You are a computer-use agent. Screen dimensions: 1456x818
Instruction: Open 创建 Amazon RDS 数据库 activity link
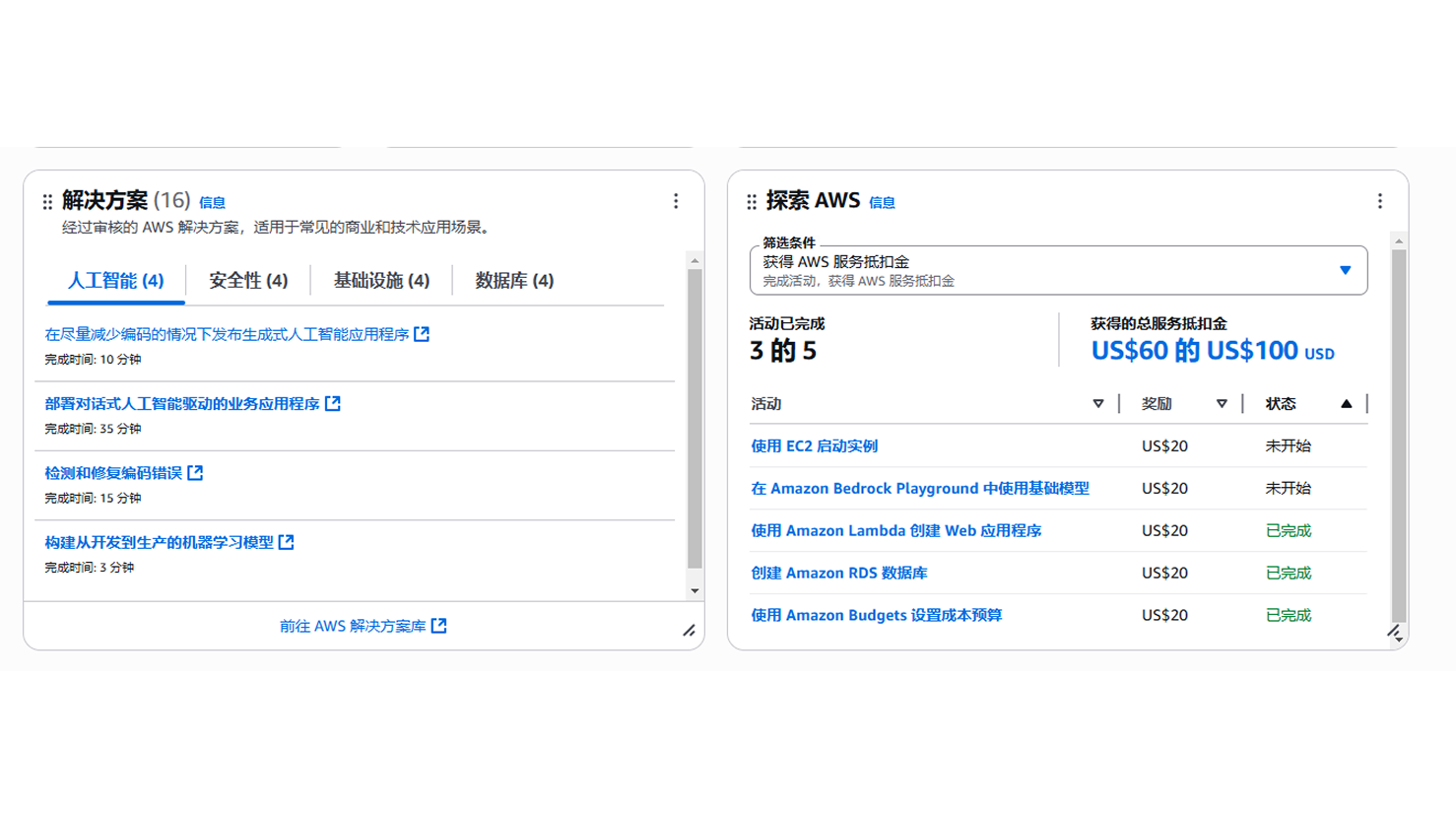838,574
